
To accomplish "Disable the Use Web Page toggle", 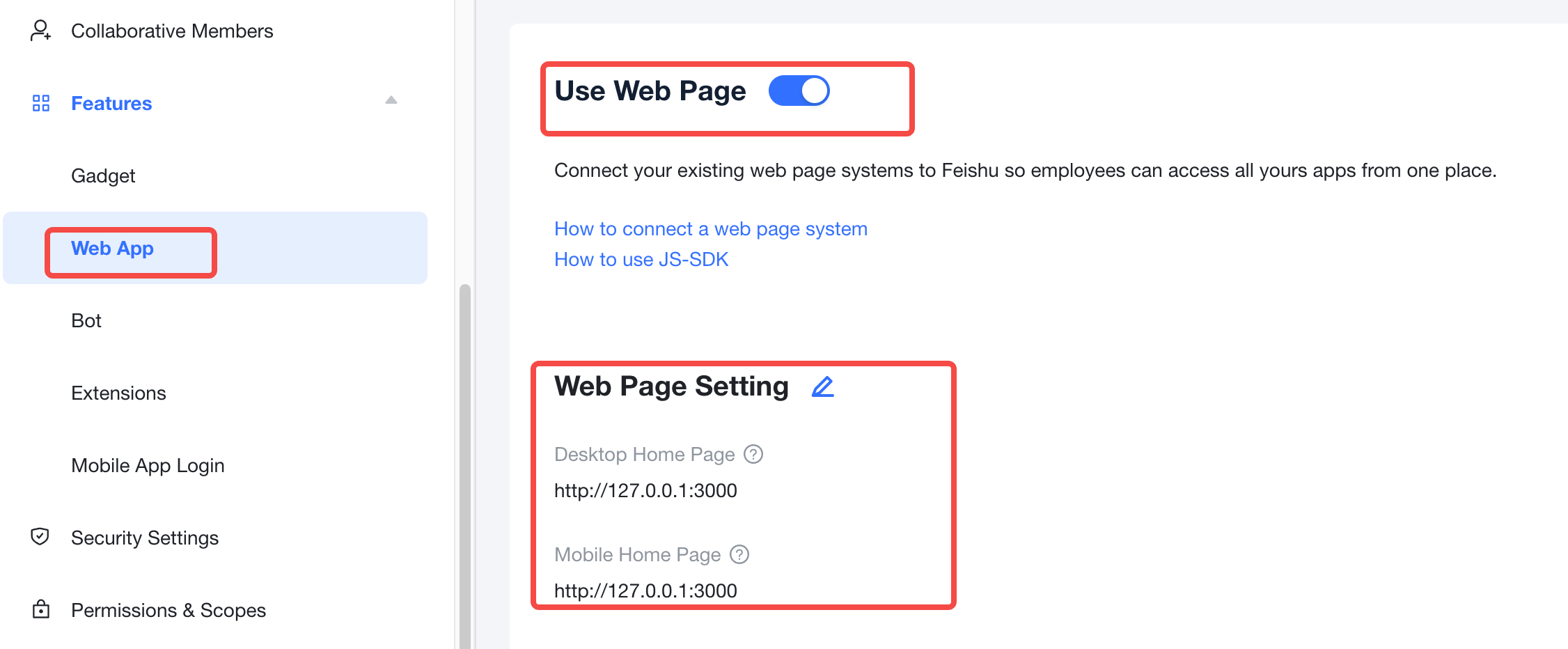I will point(799,91).
